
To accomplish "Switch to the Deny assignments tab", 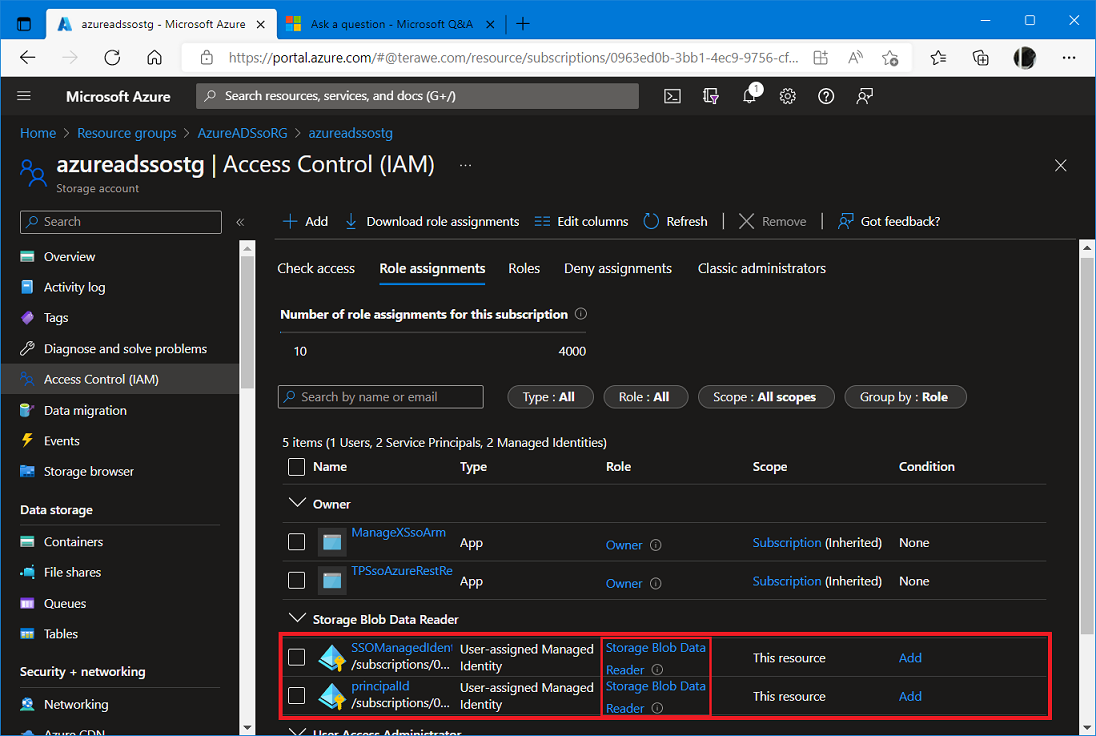I will pos(617,268).
